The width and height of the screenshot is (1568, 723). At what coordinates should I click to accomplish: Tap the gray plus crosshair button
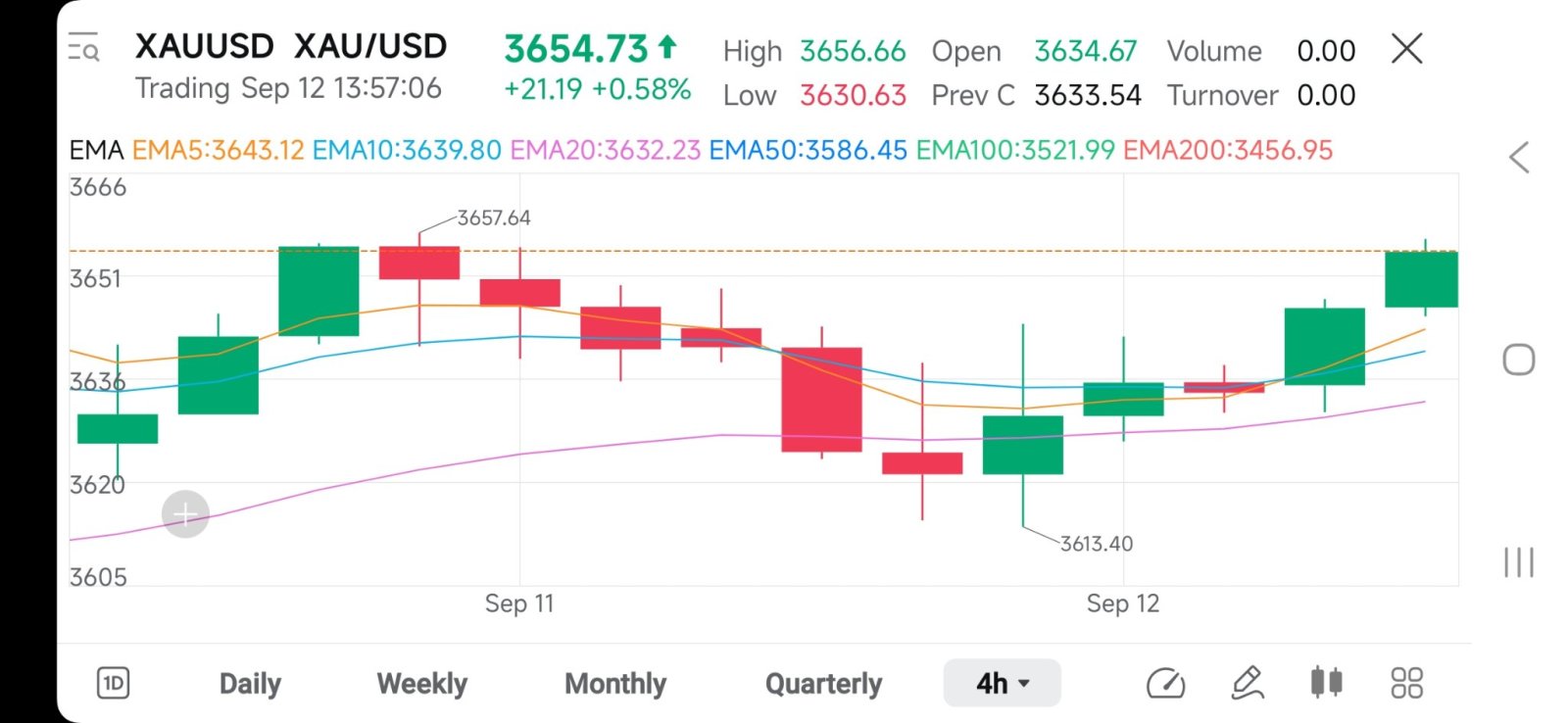pyautogui.click(x=185, y=513)
